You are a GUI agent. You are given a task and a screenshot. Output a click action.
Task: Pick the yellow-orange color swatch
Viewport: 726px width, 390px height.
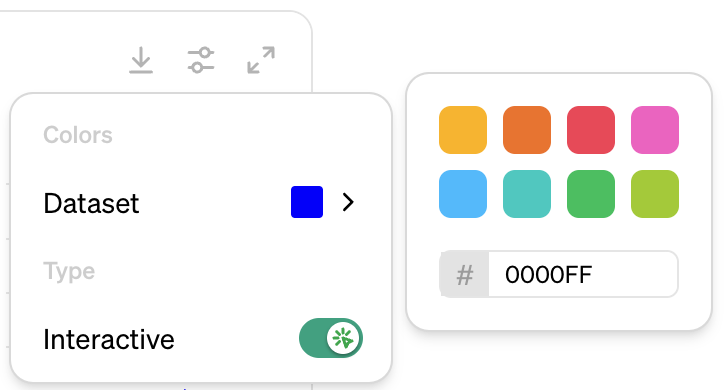point(463,130)
